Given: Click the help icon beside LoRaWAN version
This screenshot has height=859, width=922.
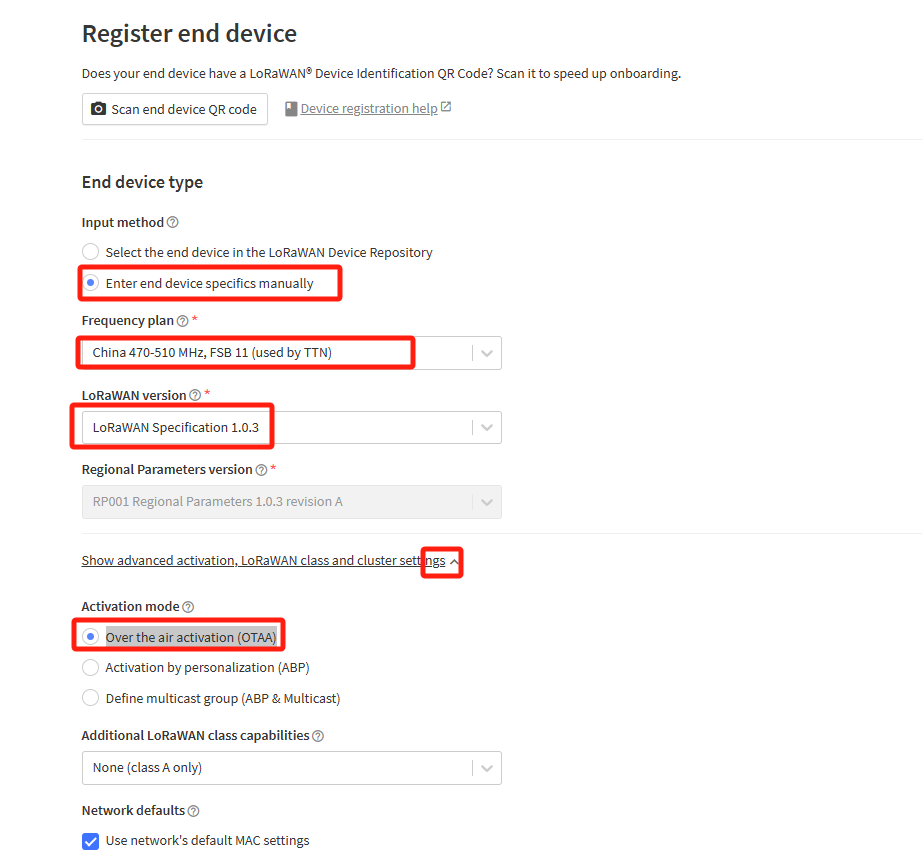Looking at the screenshot, I should (x=195, y=396).
